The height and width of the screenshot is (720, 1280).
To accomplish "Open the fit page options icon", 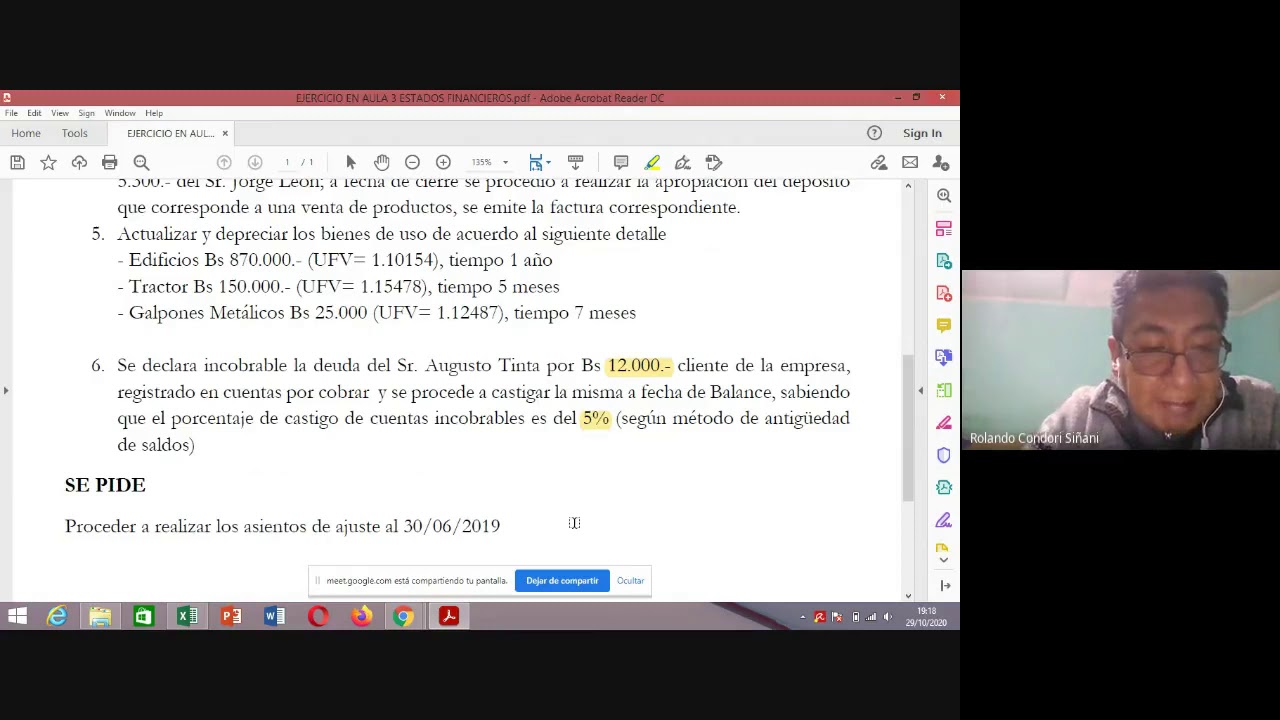I will (x=540, y=162).
